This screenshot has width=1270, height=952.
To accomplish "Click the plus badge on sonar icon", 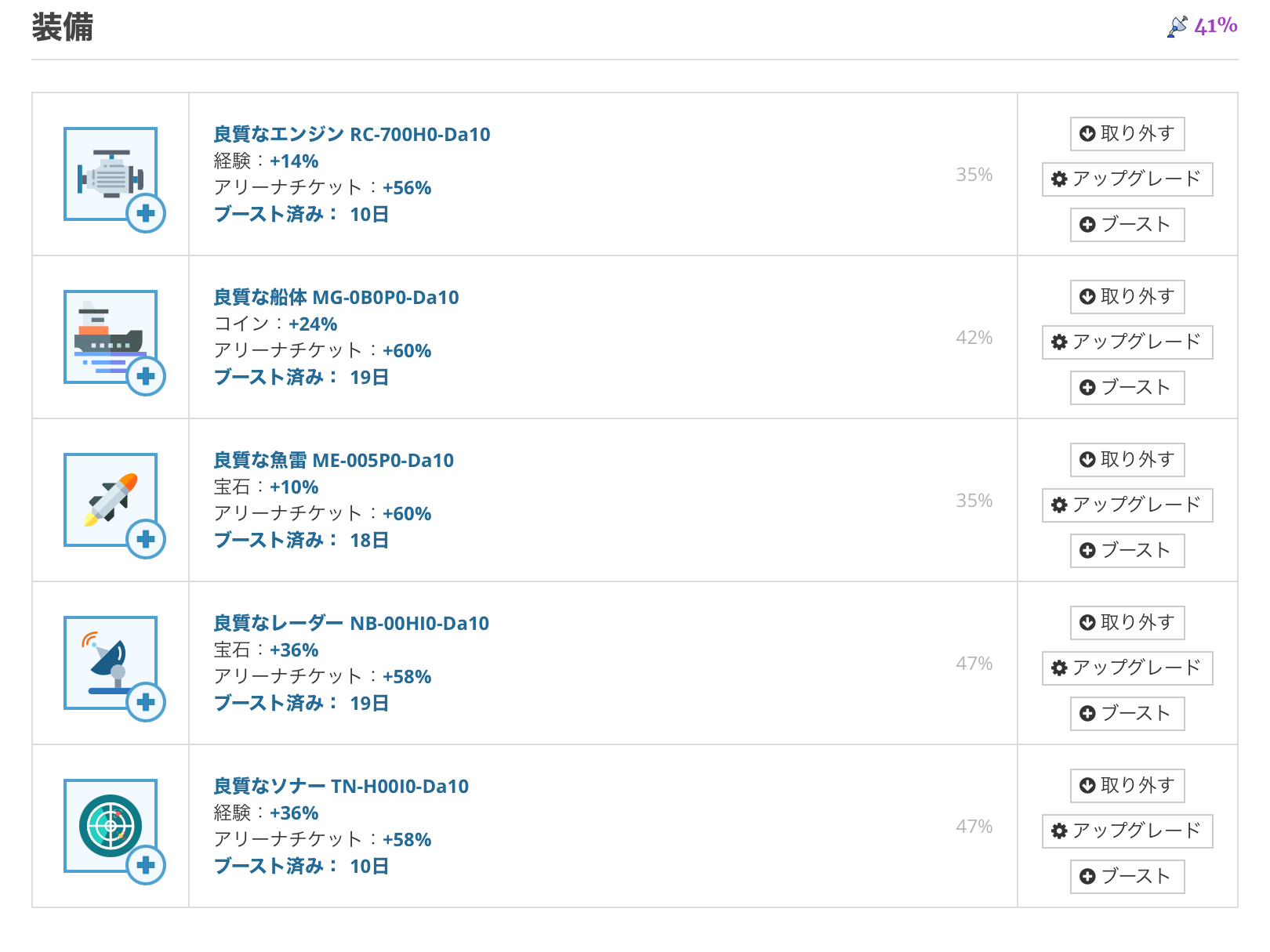I will click(x=146, y=865).
